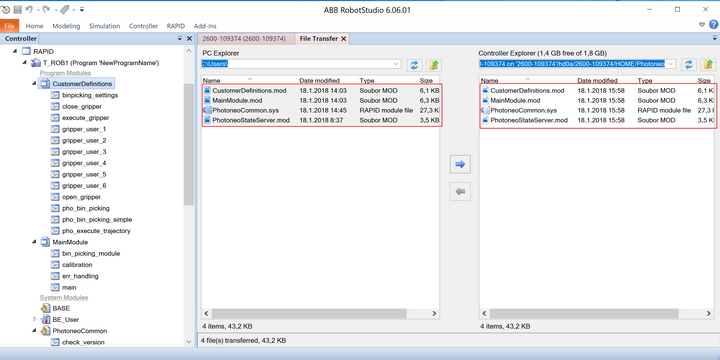
Task: Open the Controller panel options dropdown
Action: [x=180, y=39]
